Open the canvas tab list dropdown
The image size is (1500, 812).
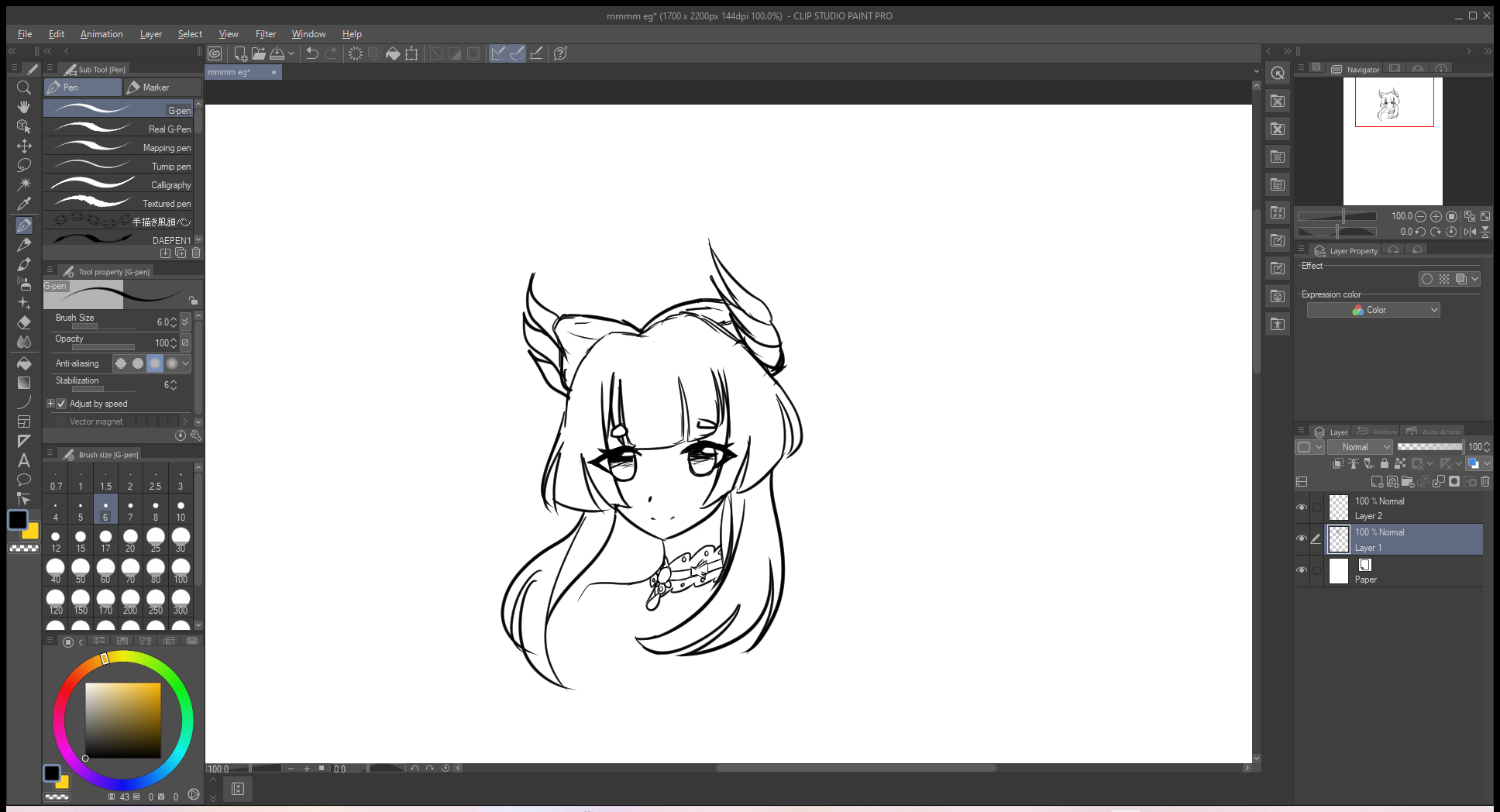1256,71
